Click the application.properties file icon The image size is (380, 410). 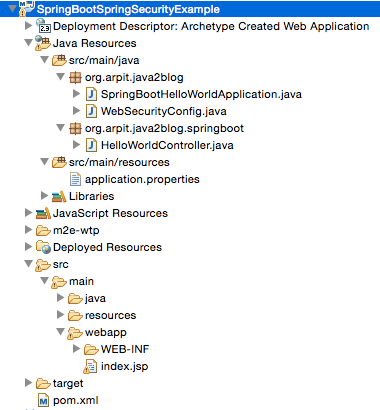coord(75,179)
